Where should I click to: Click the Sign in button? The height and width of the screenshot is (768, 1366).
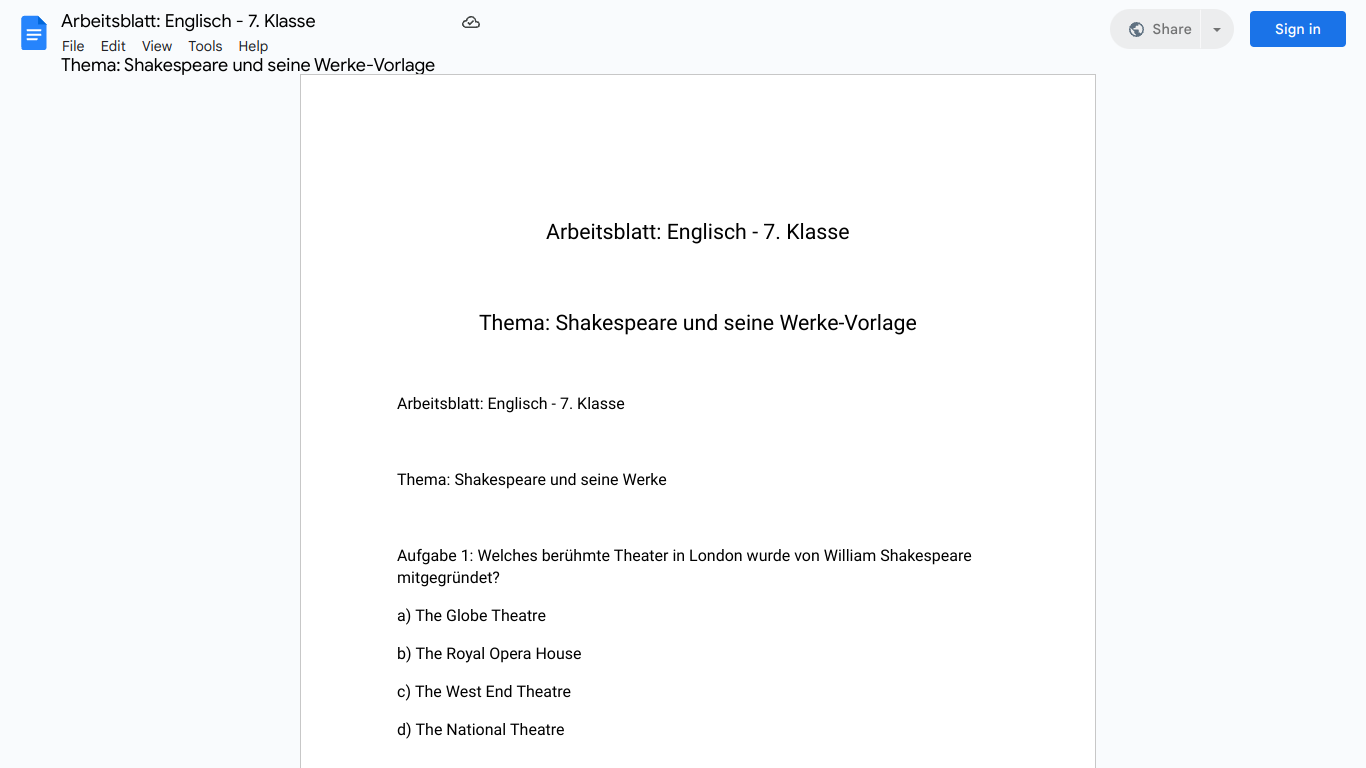pos(1297,29)
